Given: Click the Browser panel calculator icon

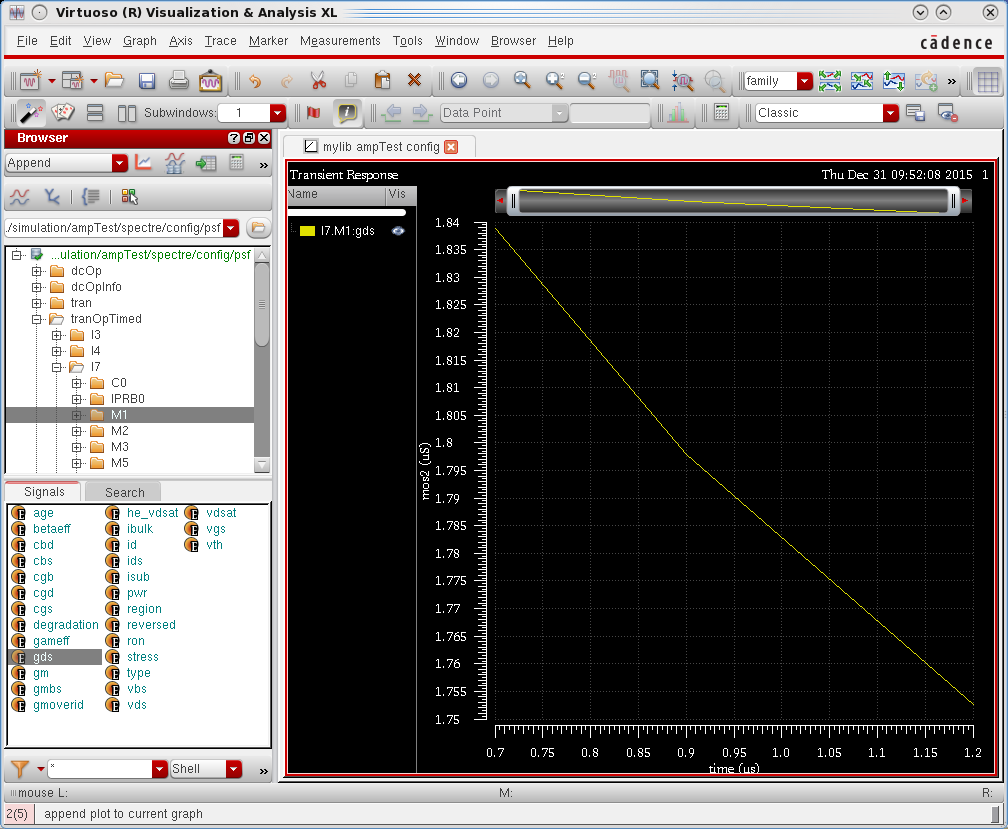Looking at the screenshot, I should 237,163.
